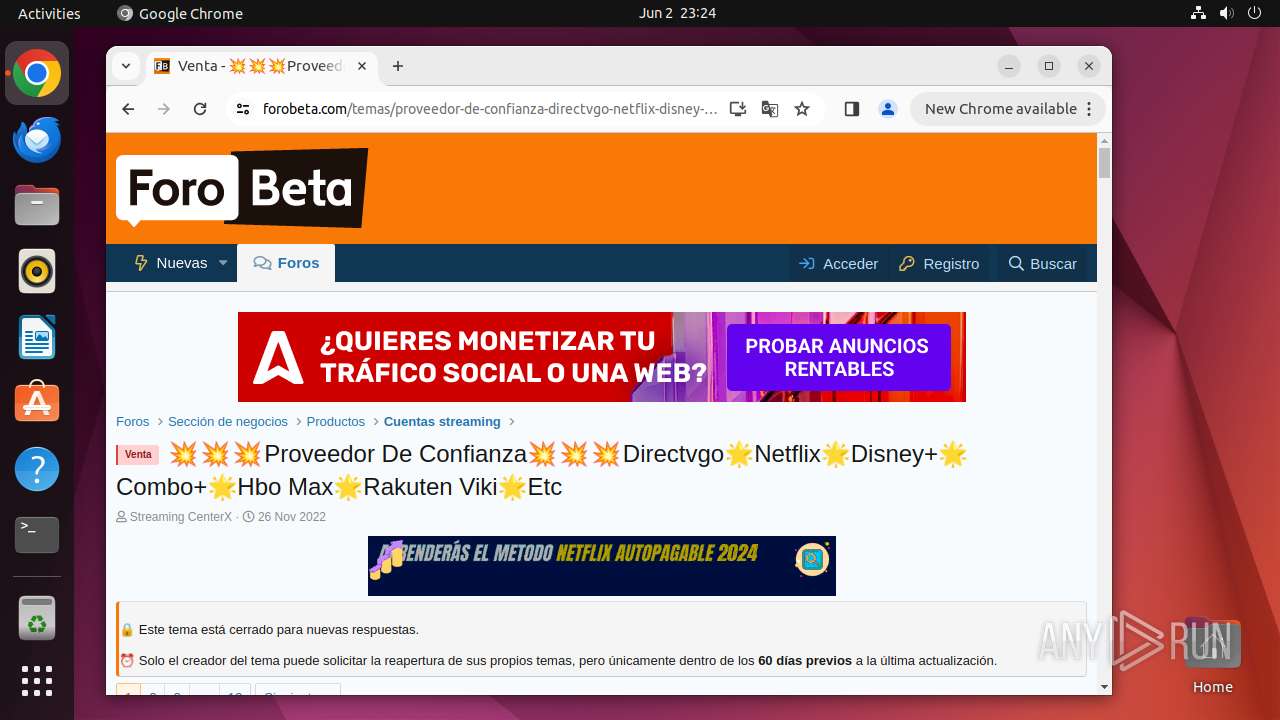Bookmark this tab with the star
1280x720 pixels.
click(x=802, y=109)
